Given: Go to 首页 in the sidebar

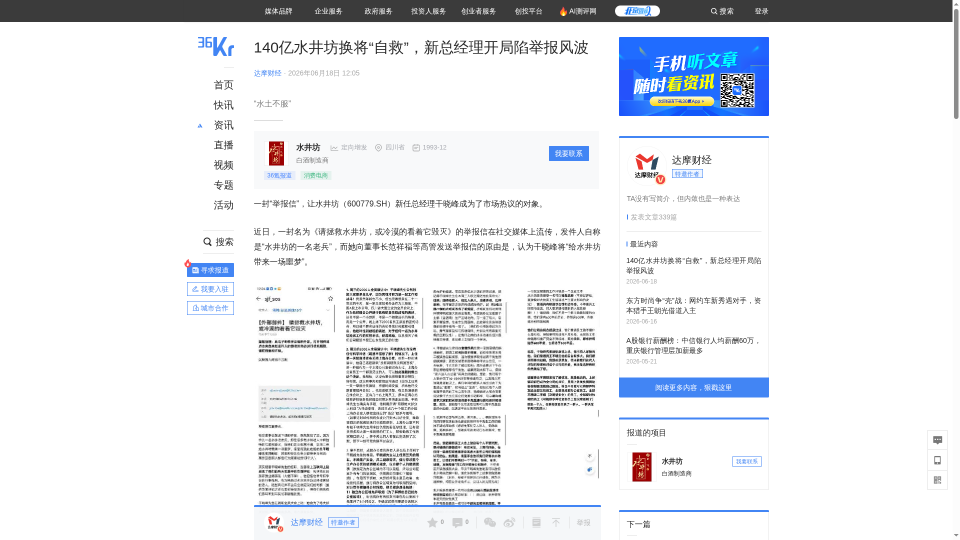Looking at the screenshot, I should tap(223, 85).
